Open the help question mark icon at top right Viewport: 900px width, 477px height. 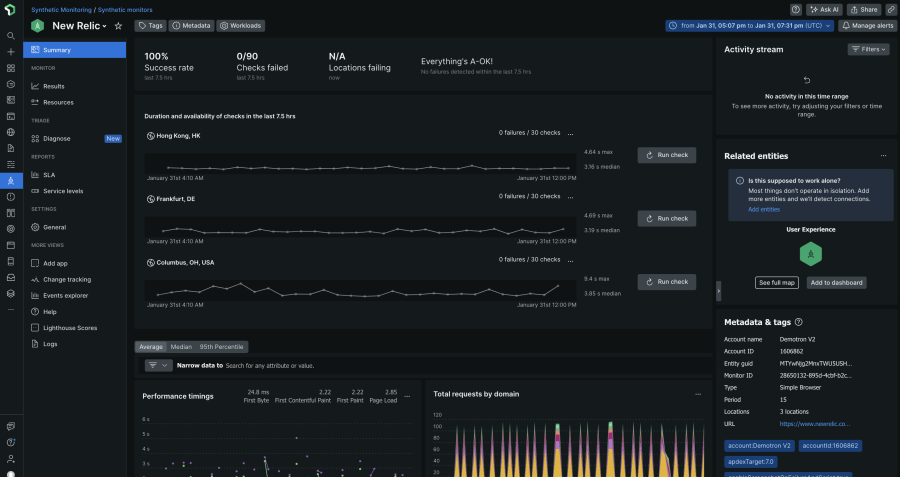coord(796,9)
